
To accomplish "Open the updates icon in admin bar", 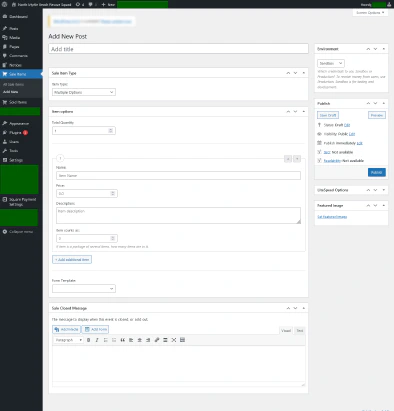I will pos(78,4).
